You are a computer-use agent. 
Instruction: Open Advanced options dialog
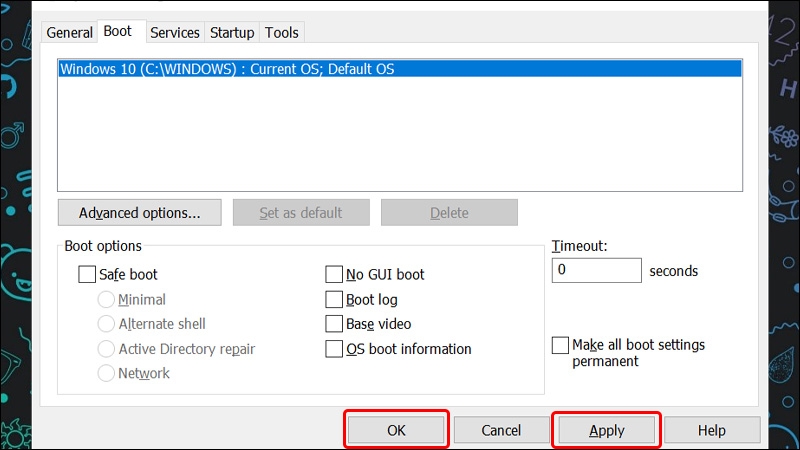click(x=140, y=213)
